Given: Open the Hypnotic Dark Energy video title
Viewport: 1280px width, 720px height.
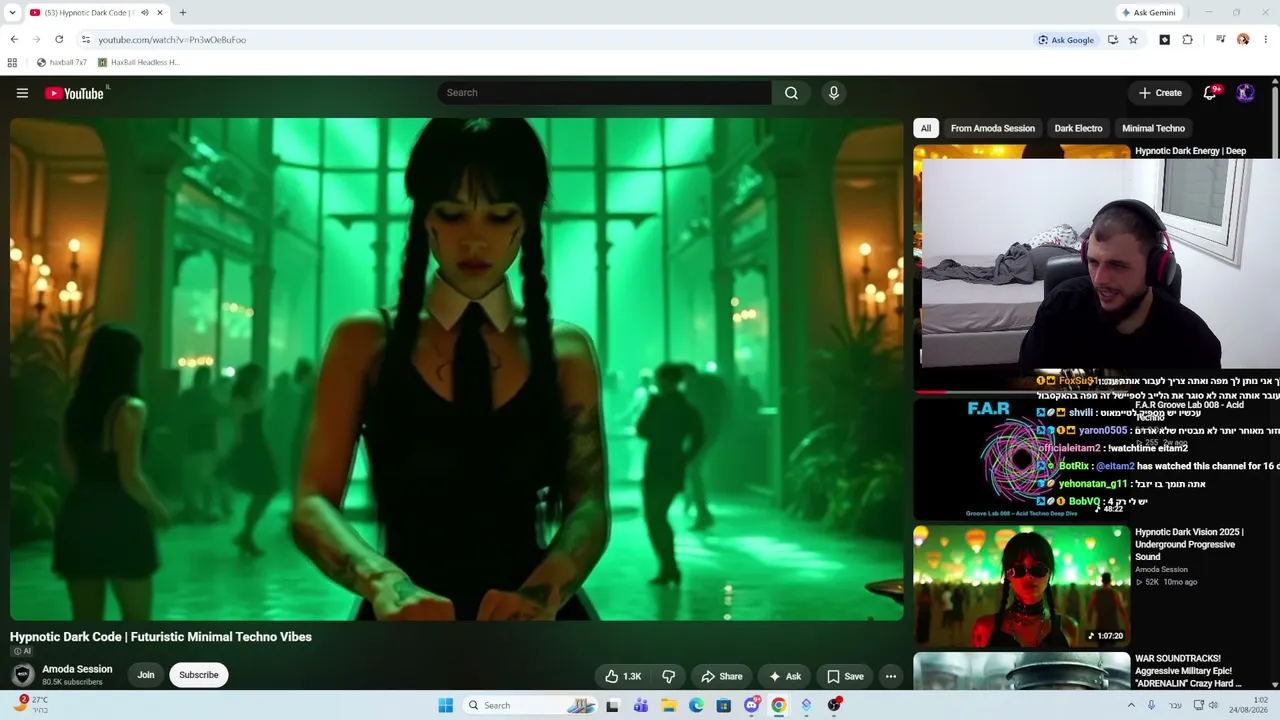Looking at the screenshot, I should pos(1190,151).
